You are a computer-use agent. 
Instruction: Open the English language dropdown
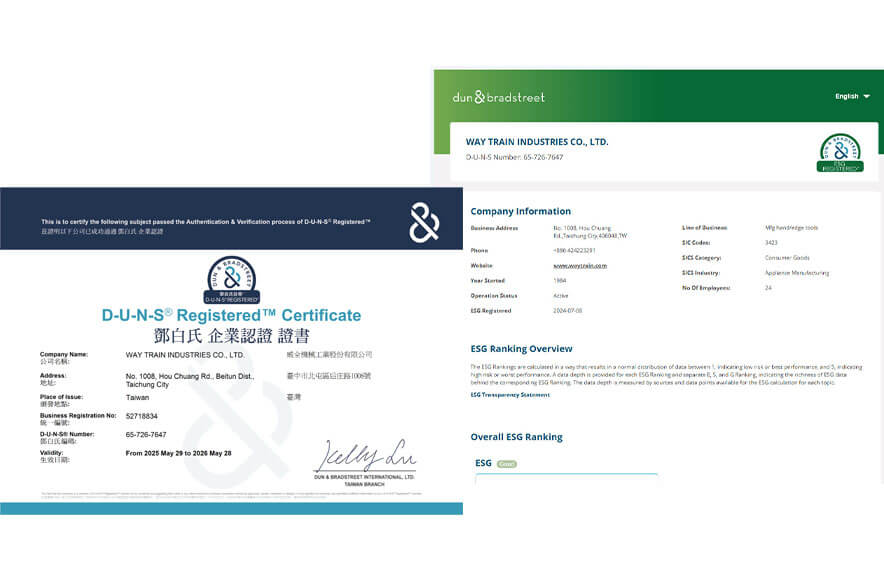pos(852,96)
